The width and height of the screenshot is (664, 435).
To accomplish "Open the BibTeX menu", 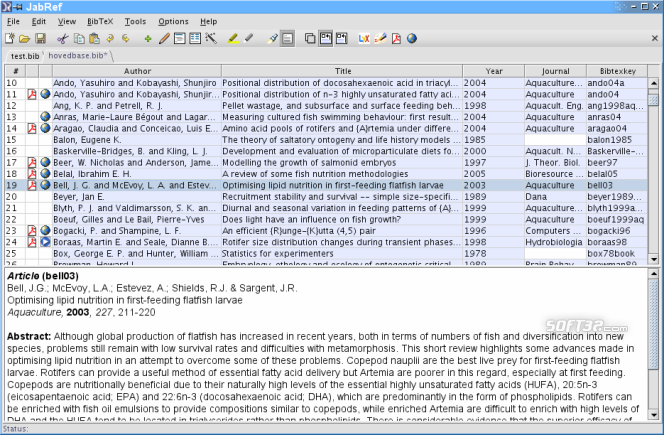I will point(100,22).
